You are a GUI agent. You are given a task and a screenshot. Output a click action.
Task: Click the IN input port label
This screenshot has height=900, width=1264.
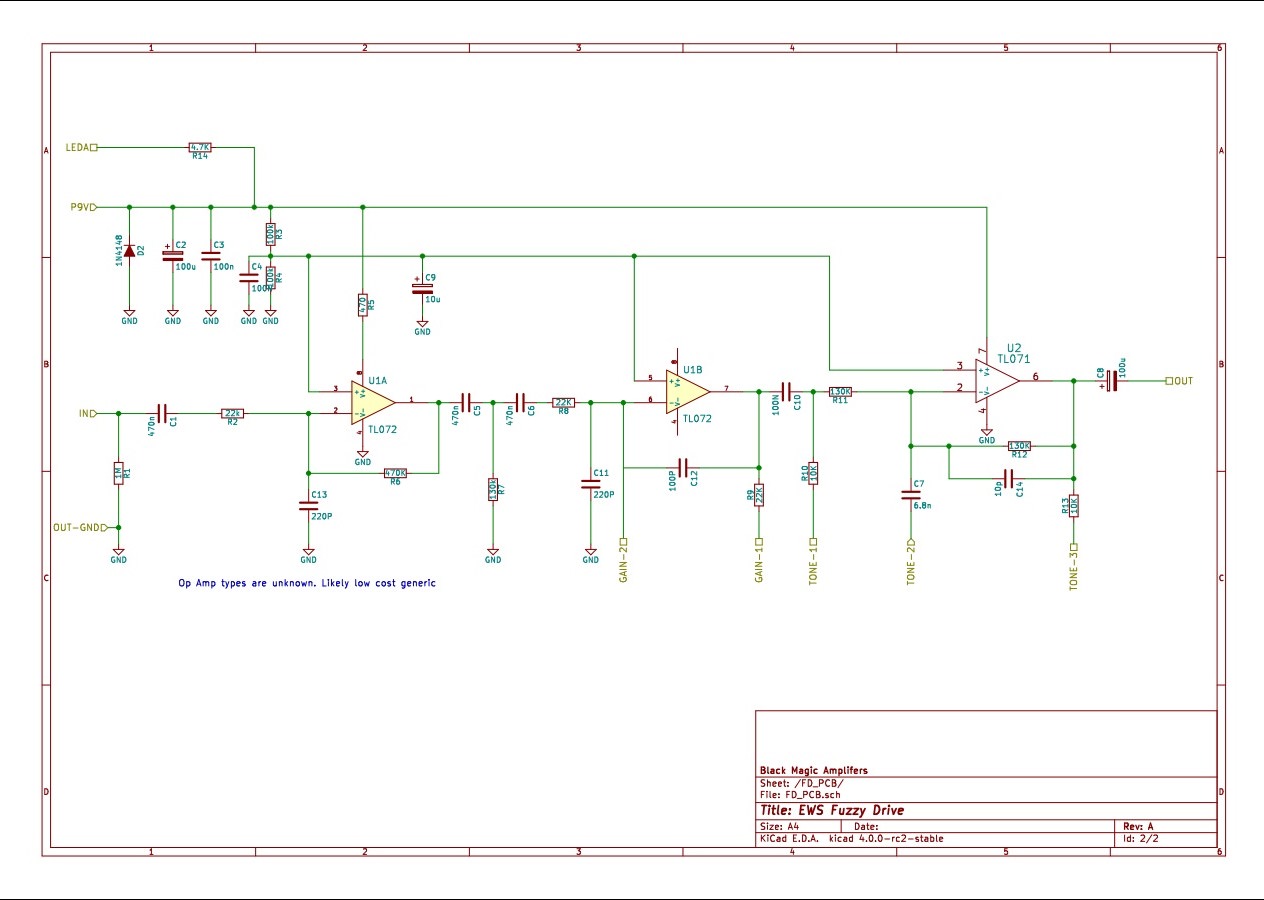pos(86,413)
